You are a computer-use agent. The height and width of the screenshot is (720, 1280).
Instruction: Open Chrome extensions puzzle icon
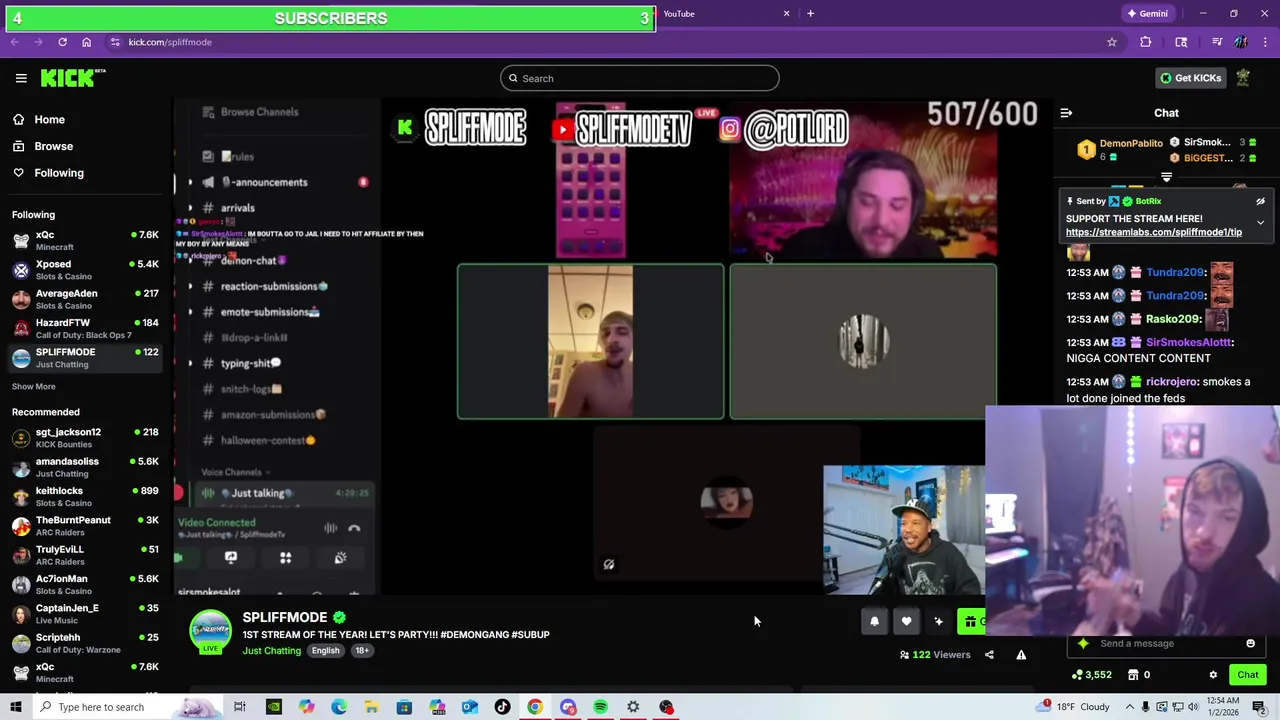tap(1146, 42)
